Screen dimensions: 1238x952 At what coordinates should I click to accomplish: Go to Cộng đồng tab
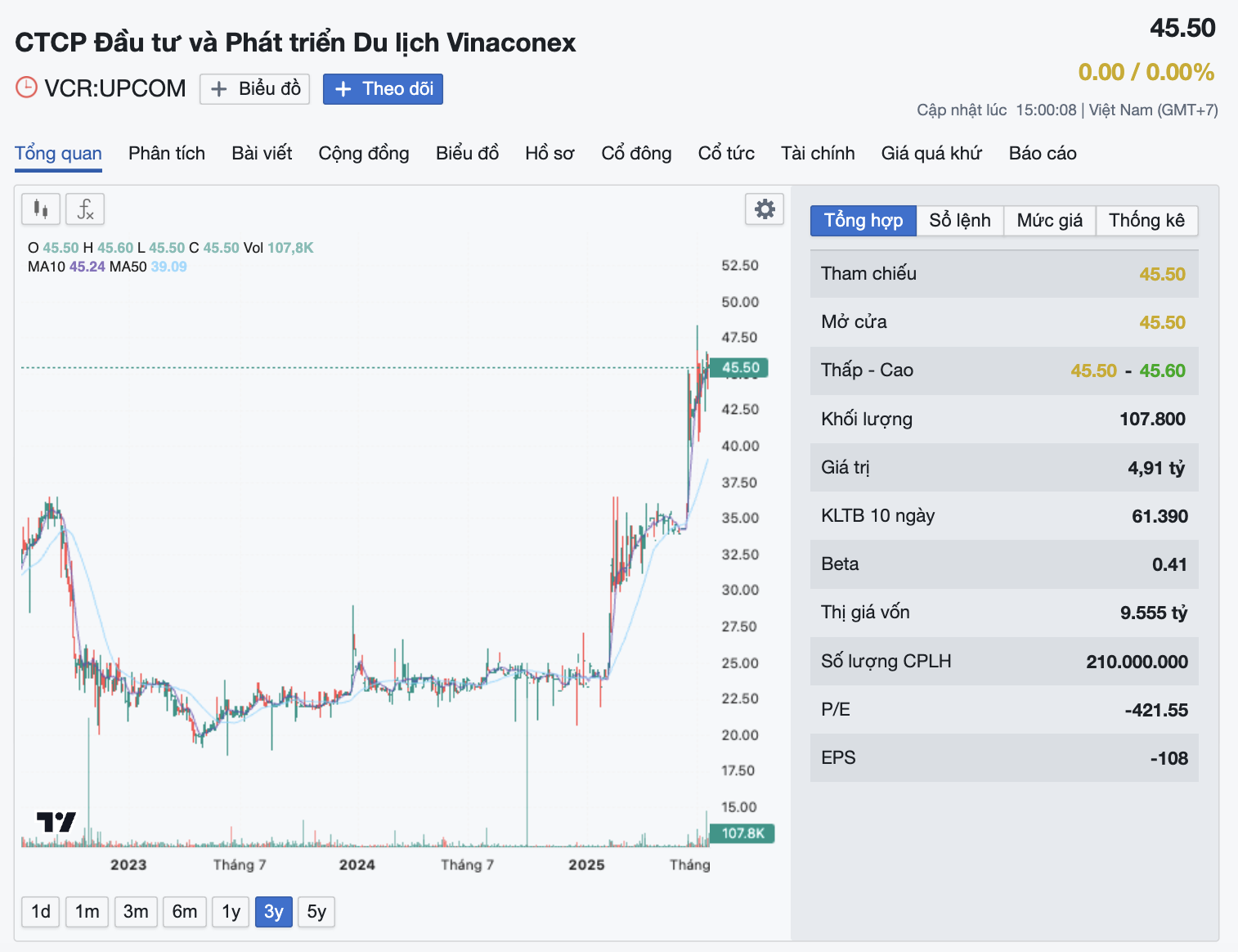click(x=364, y=154)
